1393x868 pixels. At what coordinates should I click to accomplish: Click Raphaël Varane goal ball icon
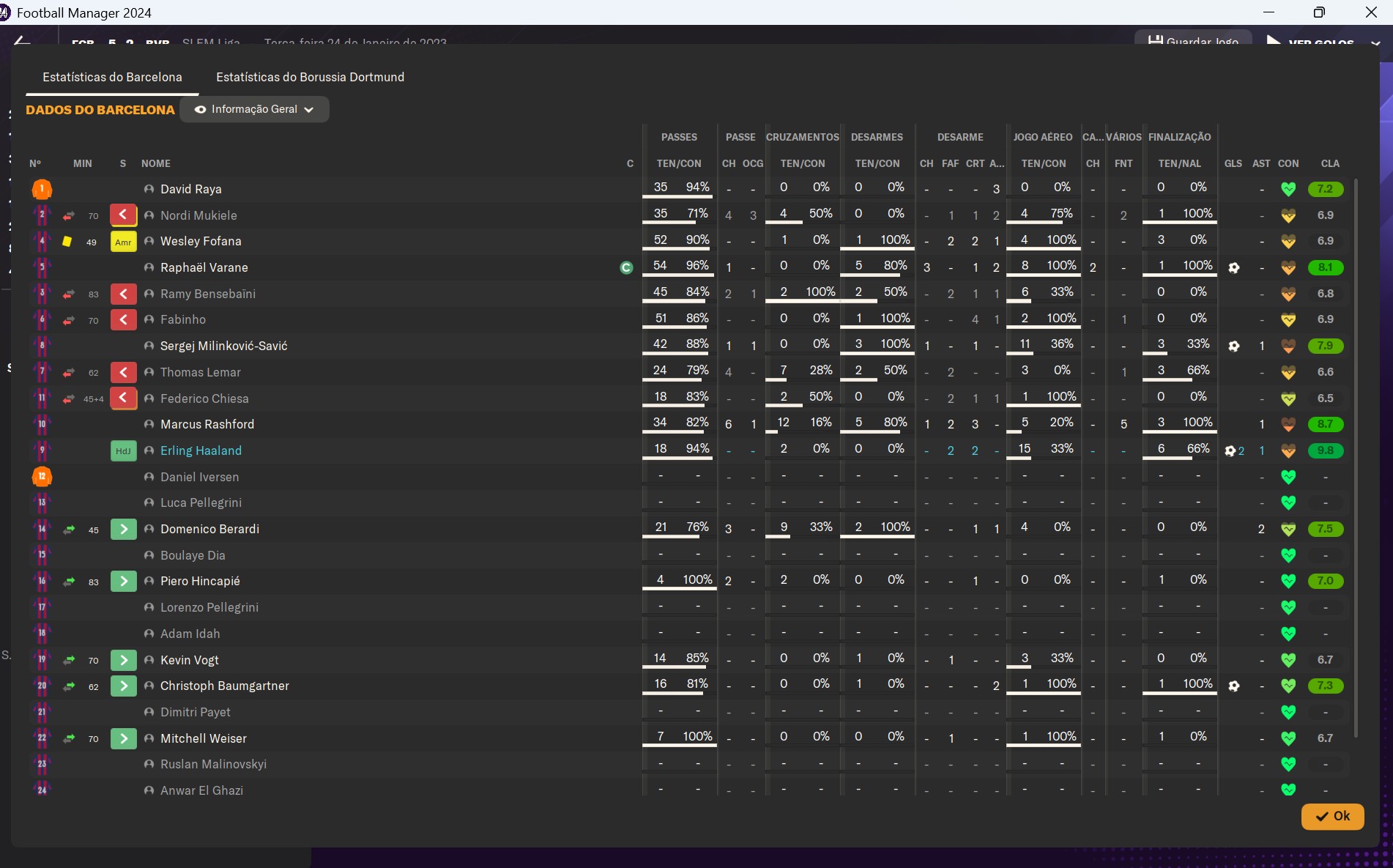tap(1234, 267)
